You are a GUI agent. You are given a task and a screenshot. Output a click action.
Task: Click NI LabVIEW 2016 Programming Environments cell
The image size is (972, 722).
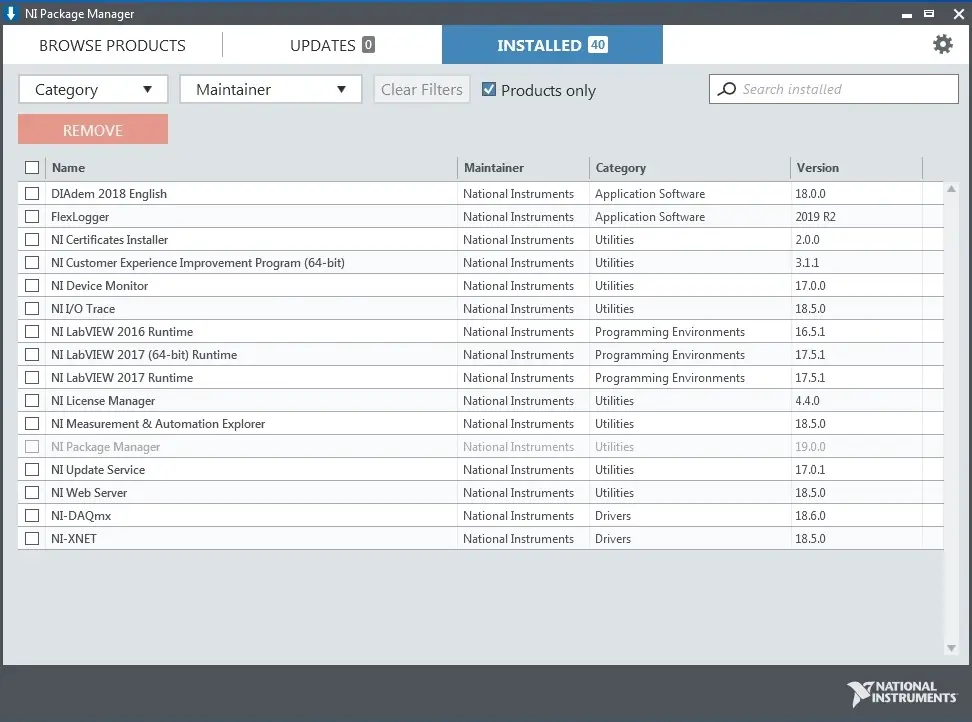point(669,332)
